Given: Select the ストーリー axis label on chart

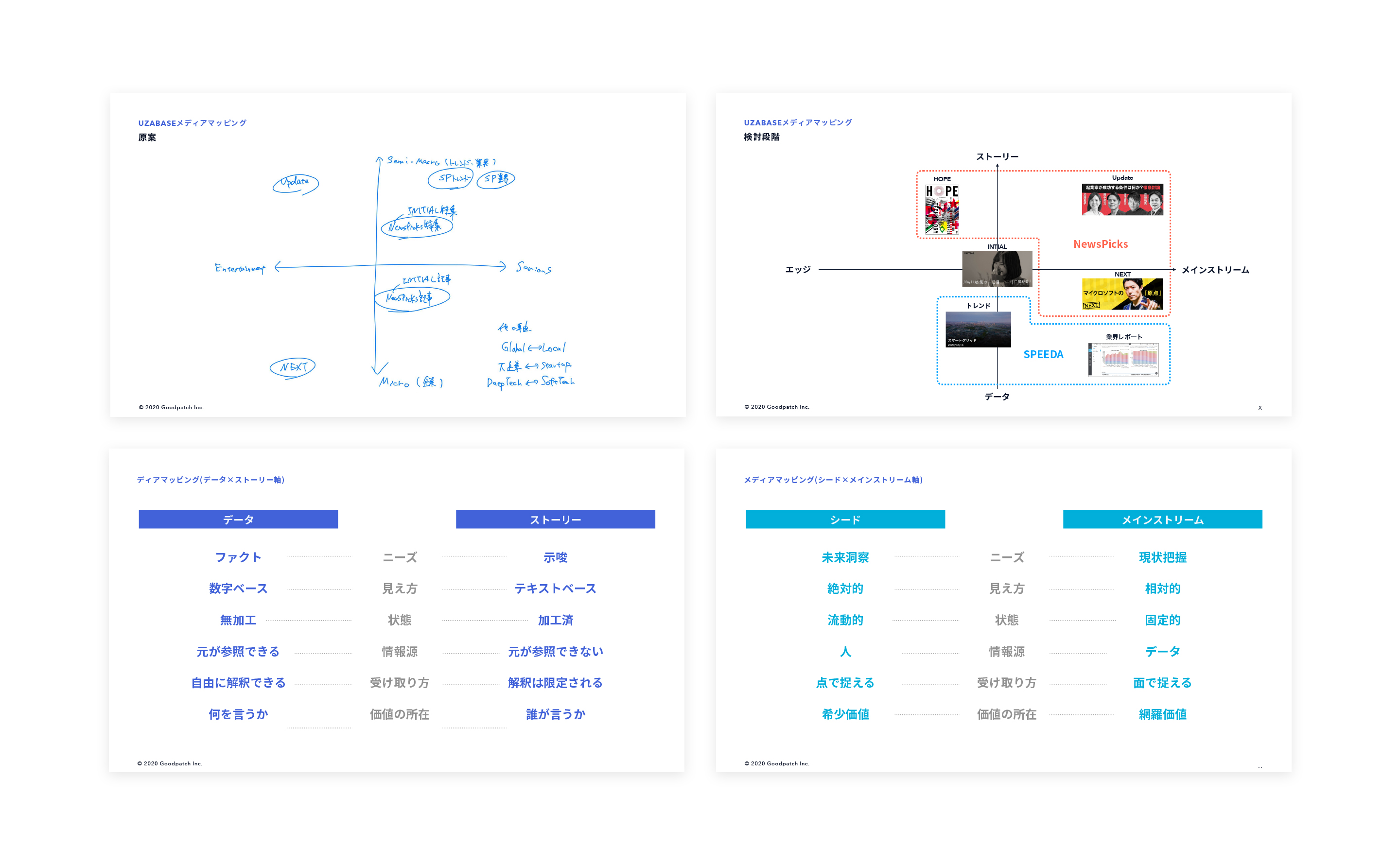Looking at the screenshot, I should click(997, 157).
